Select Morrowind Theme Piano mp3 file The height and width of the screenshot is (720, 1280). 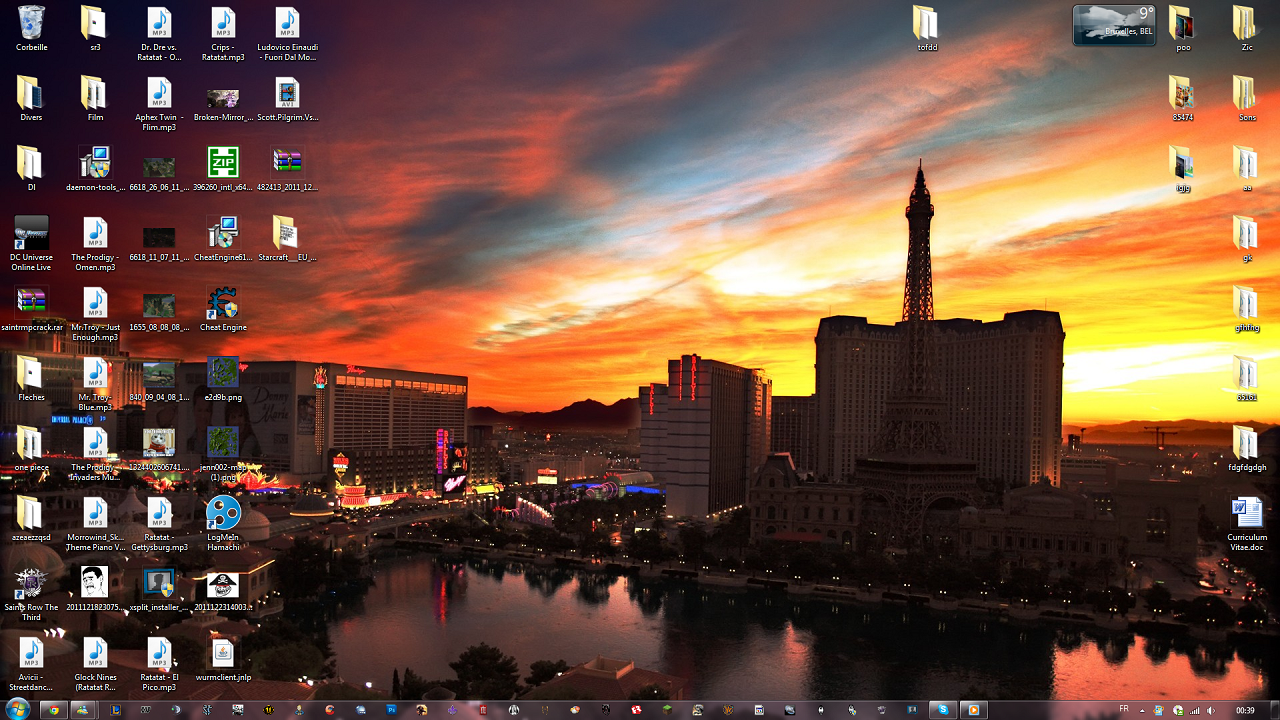click(x=95, y=523)
